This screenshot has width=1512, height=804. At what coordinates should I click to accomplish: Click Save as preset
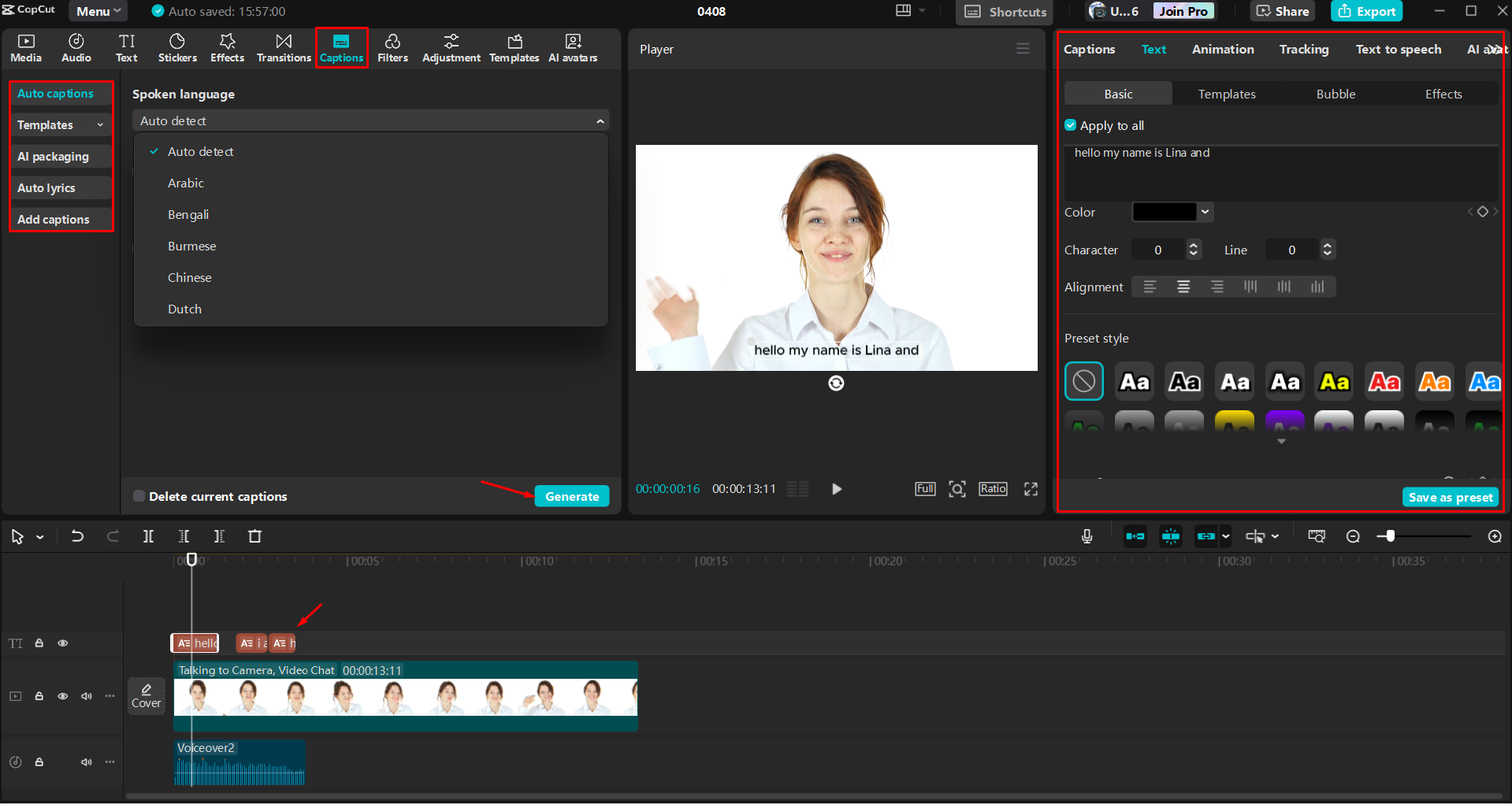[x=1450, y=497]
